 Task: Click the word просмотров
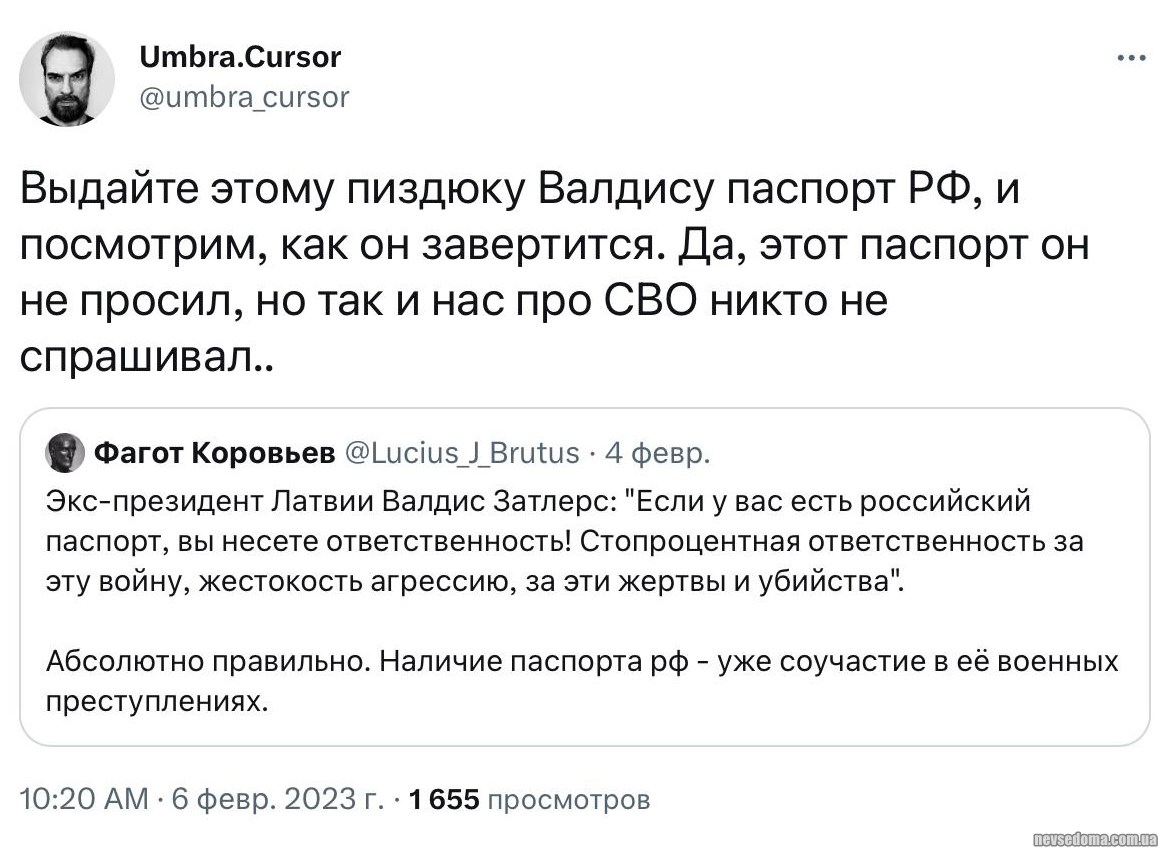[x=573, y=799]
